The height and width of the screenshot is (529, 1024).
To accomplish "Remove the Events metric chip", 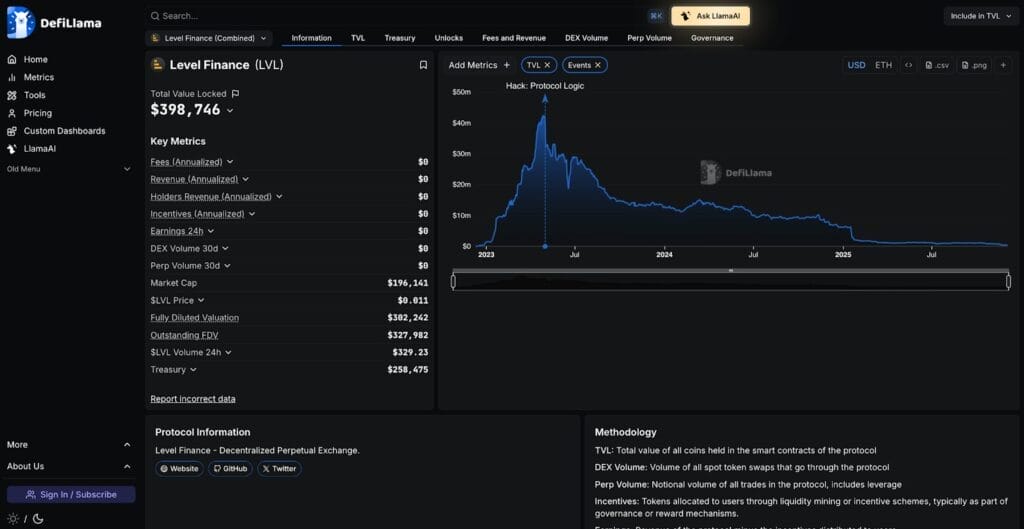I will pos(598,65).
